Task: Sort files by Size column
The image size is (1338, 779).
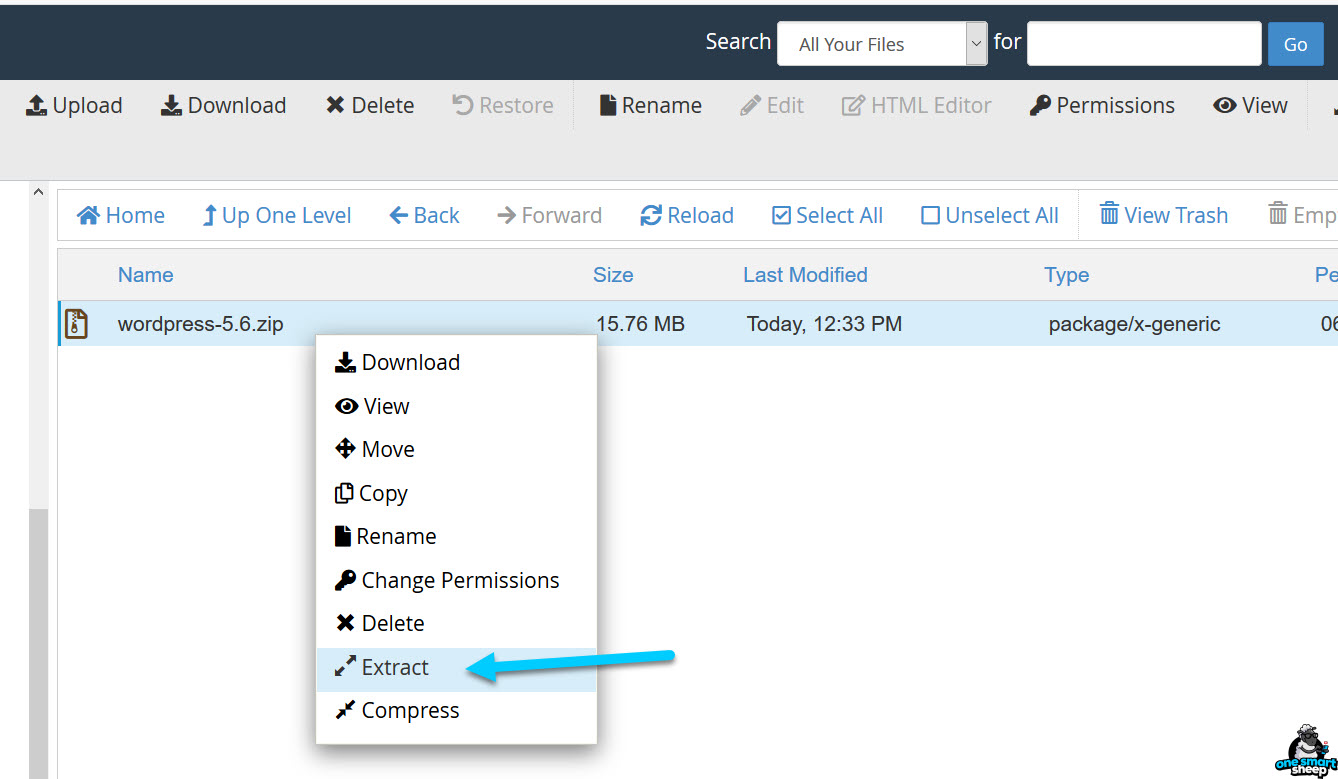Action: (x=613, y=275)
